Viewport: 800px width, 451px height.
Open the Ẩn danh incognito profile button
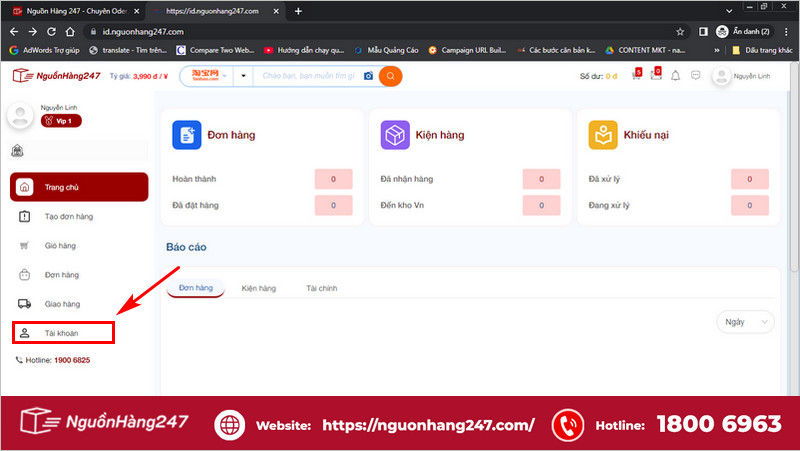[x=743, y=32]
